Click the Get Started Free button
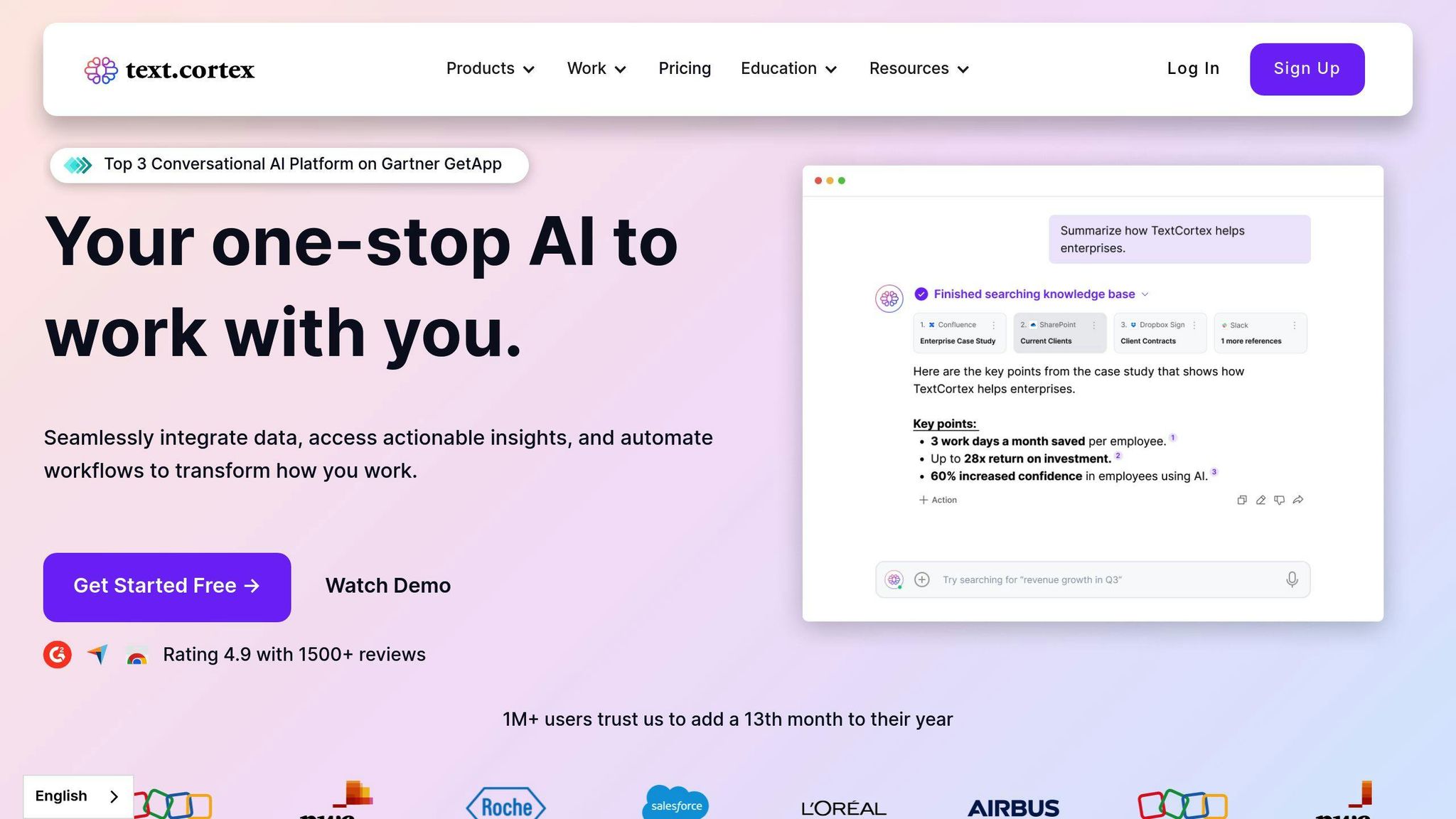 point(167,587)
